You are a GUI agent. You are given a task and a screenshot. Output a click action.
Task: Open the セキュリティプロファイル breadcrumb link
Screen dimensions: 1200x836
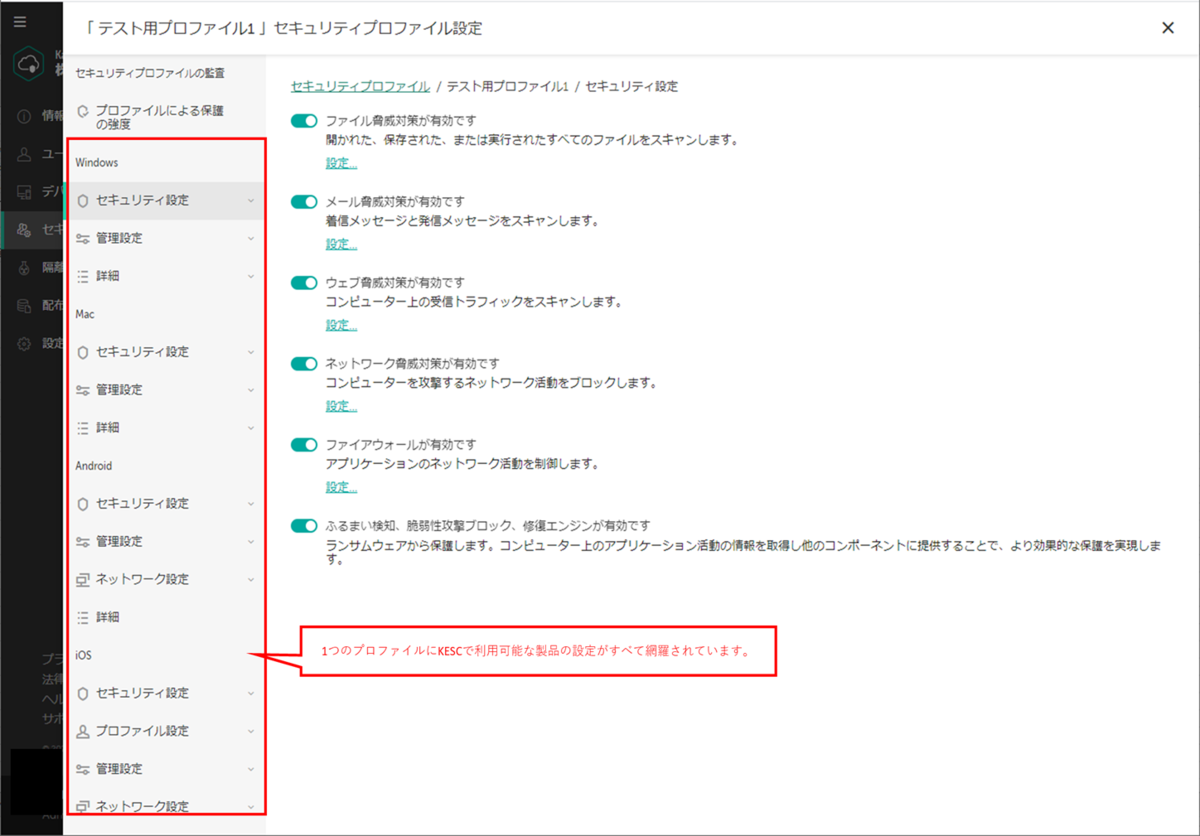(360, 86)
